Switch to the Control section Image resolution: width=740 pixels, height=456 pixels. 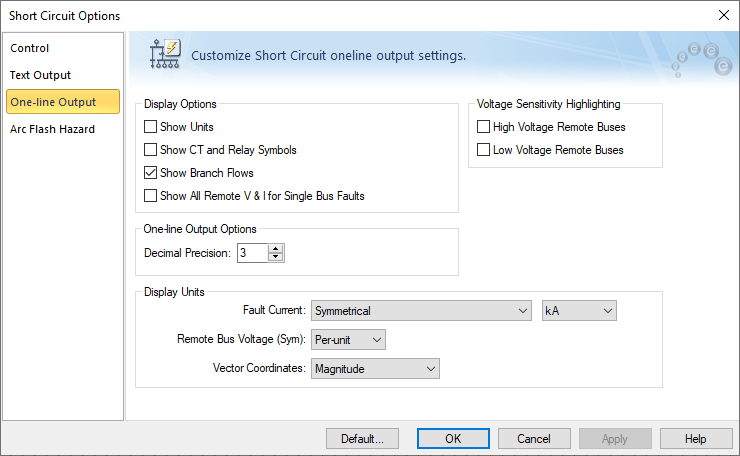click(x=30, y=48)
